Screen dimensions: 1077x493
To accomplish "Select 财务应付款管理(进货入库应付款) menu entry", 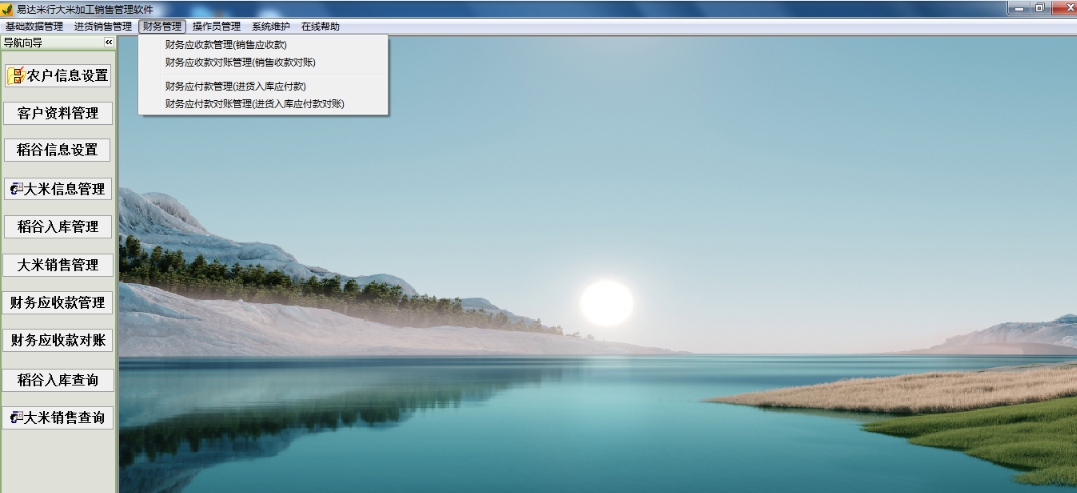I will (263, 87).
